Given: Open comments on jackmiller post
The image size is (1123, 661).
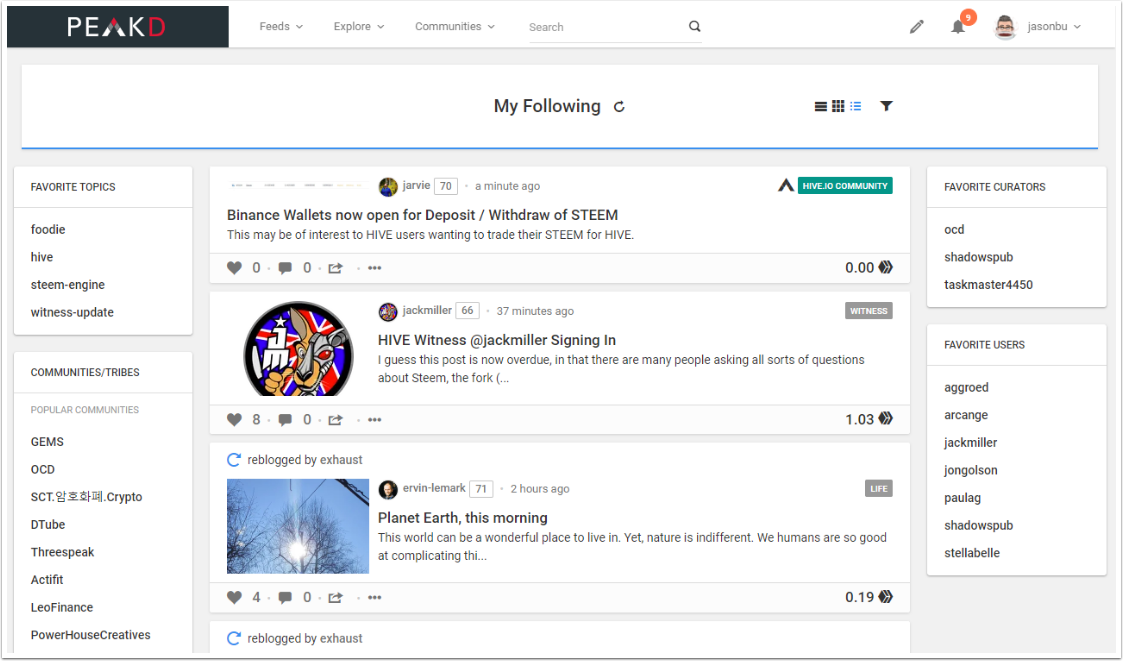Looking at the screenshot, I should point(285,420).
